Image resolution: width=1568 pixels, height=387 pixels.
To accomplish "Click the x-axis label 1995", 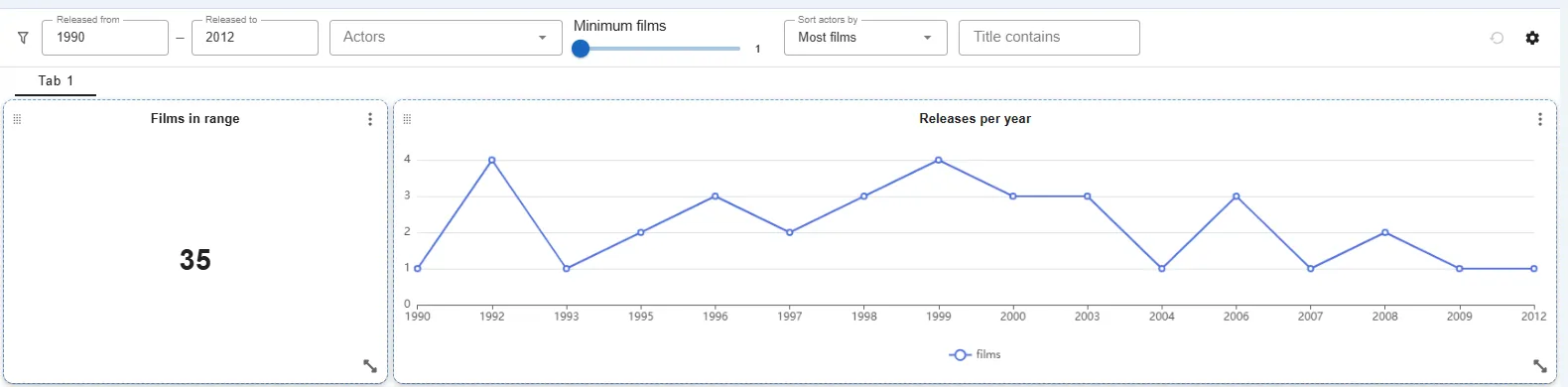I will (641, 317).
